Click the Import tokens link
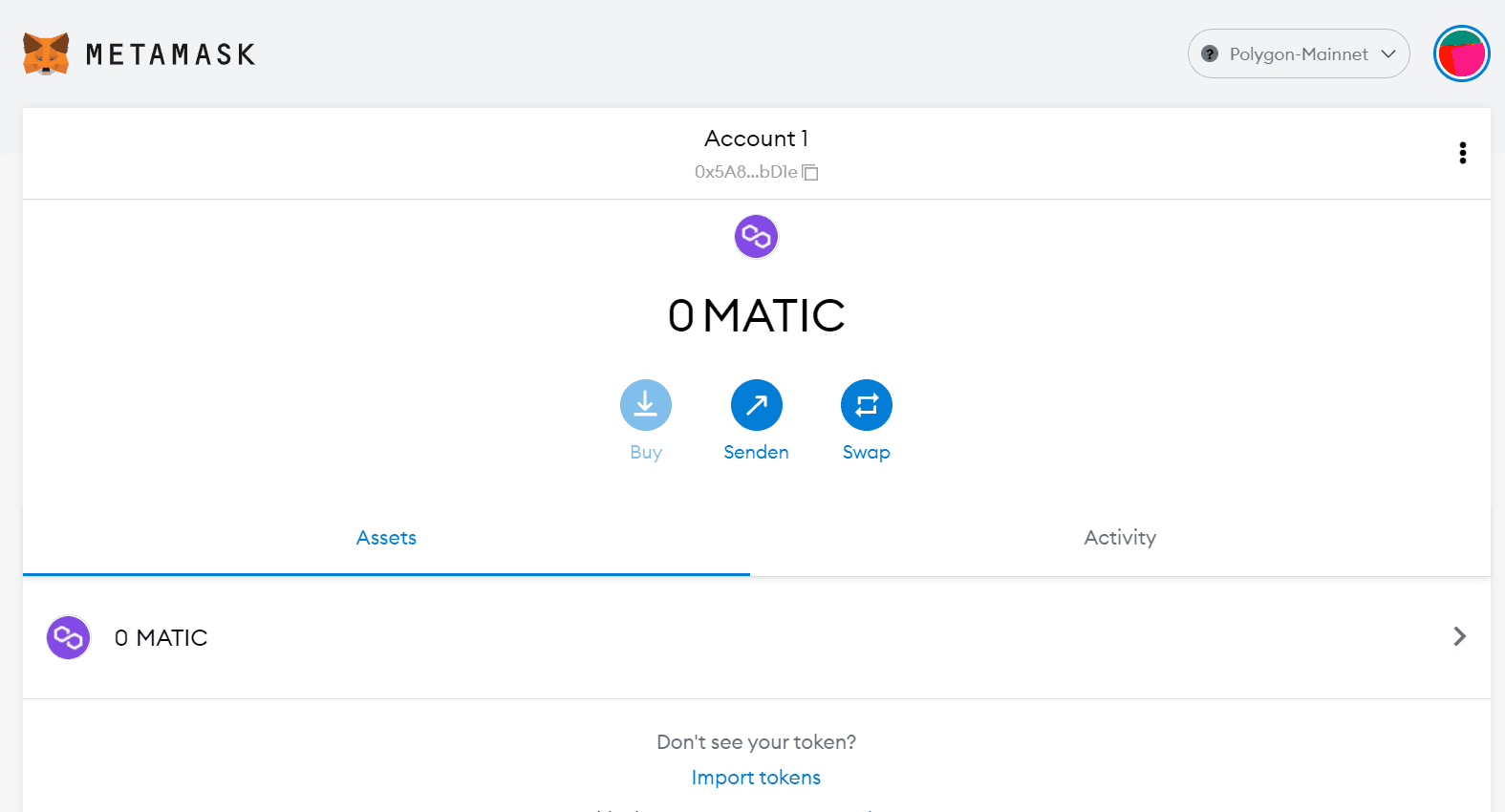The width and height of the screenshot is (1505, 812). click(756, 778)
